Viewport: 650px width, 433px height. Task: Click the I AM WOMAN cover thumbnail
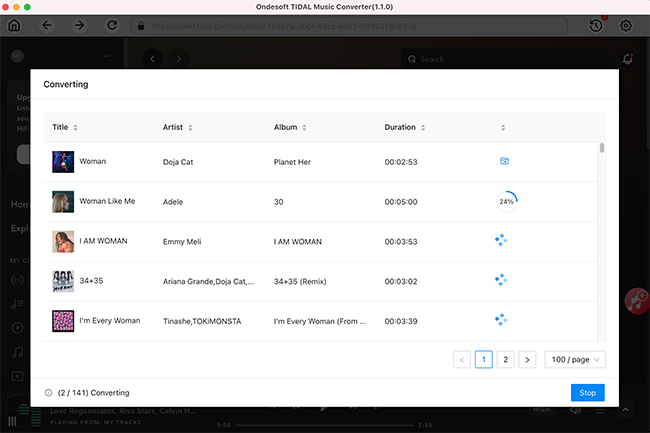(63, 242)
